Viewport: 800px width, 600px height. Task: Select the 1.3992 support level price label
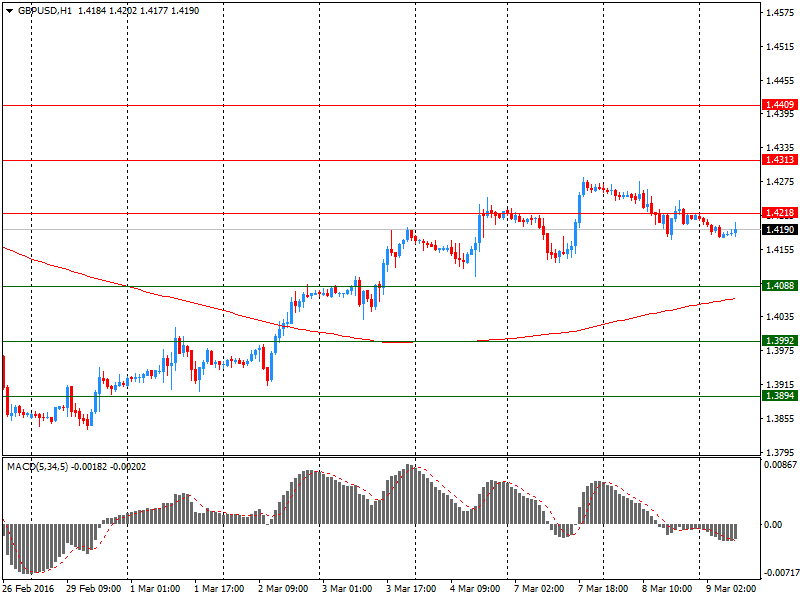click(780, 340)
